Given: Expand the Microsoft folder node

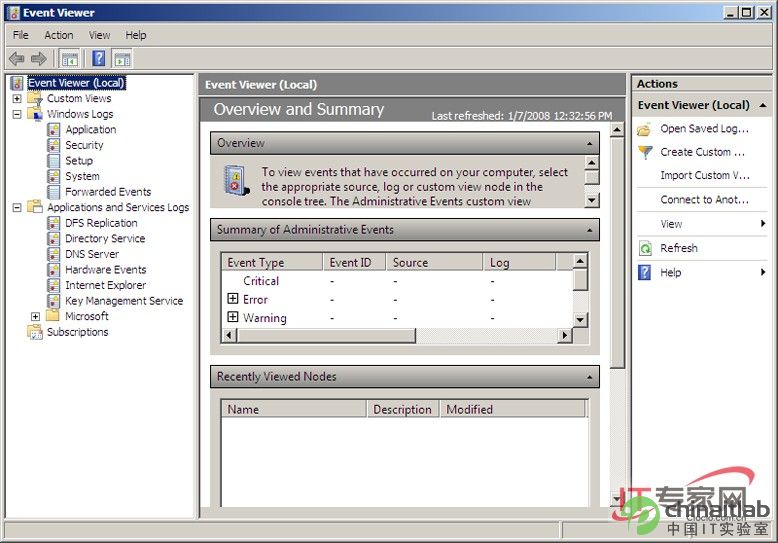Looking at the screenshot, I should 35,316.
